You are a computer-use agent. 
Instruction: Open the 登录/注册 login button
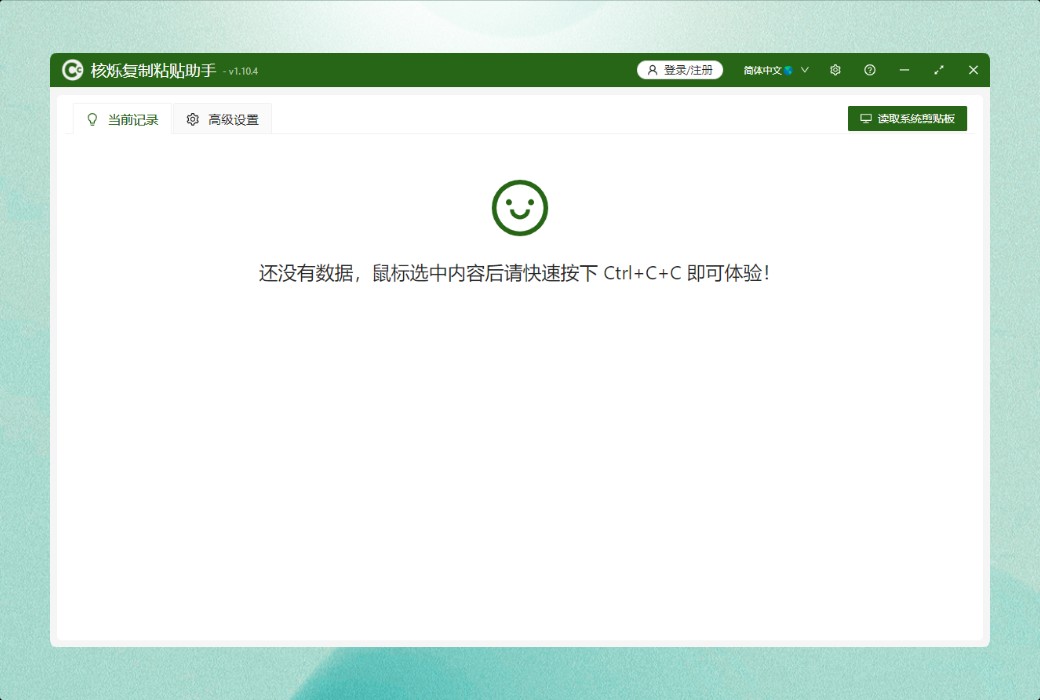click(x=680, y=70)
